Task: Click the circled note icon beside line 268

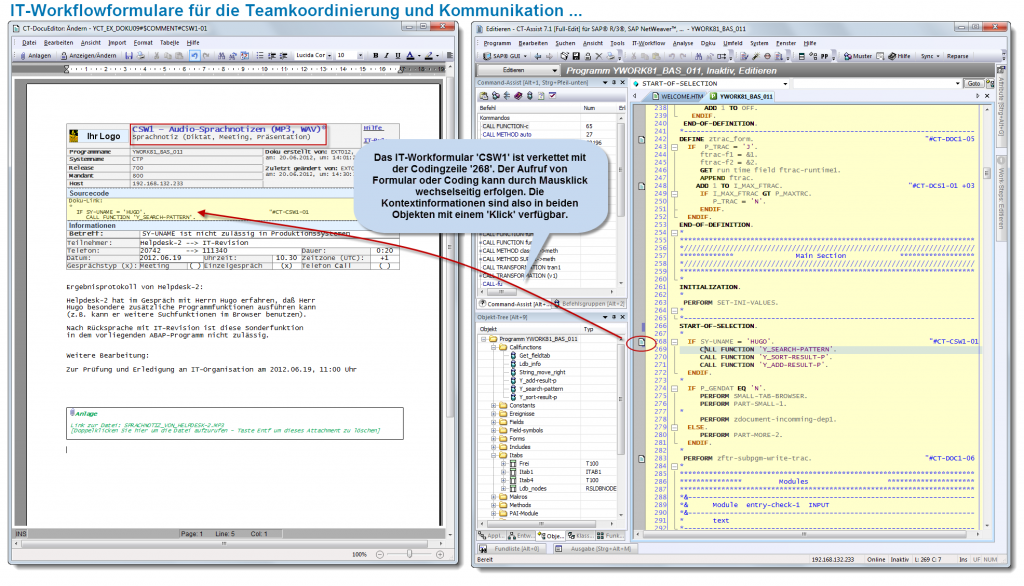Action: 641,343
